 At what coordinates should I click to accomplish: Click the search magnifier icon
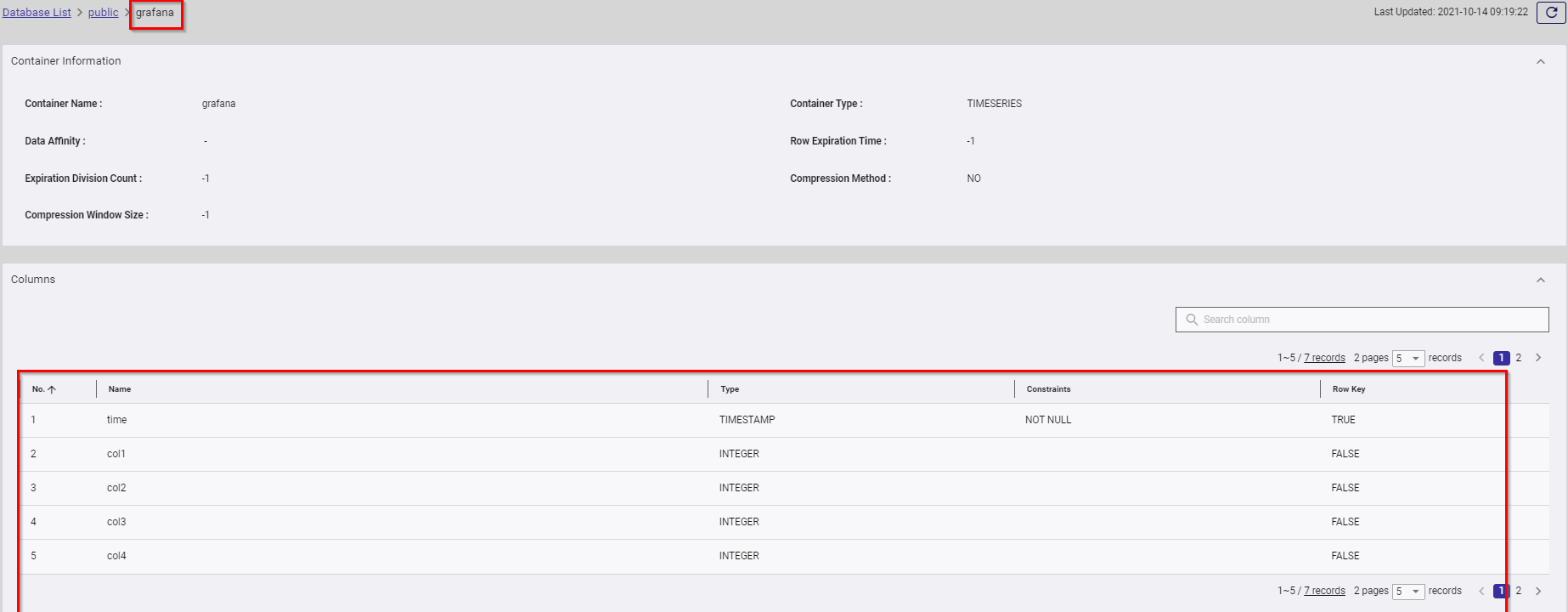(x=1192, y=320)
